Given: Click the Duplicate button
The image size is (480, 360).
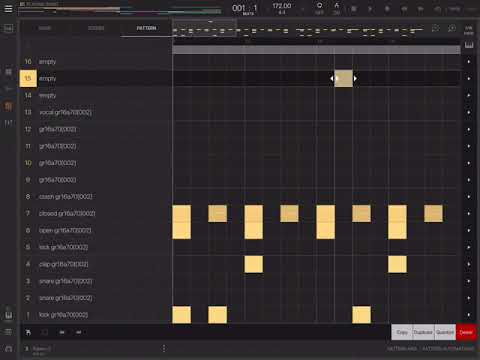Looking at the screenshot, I should 423,332.
